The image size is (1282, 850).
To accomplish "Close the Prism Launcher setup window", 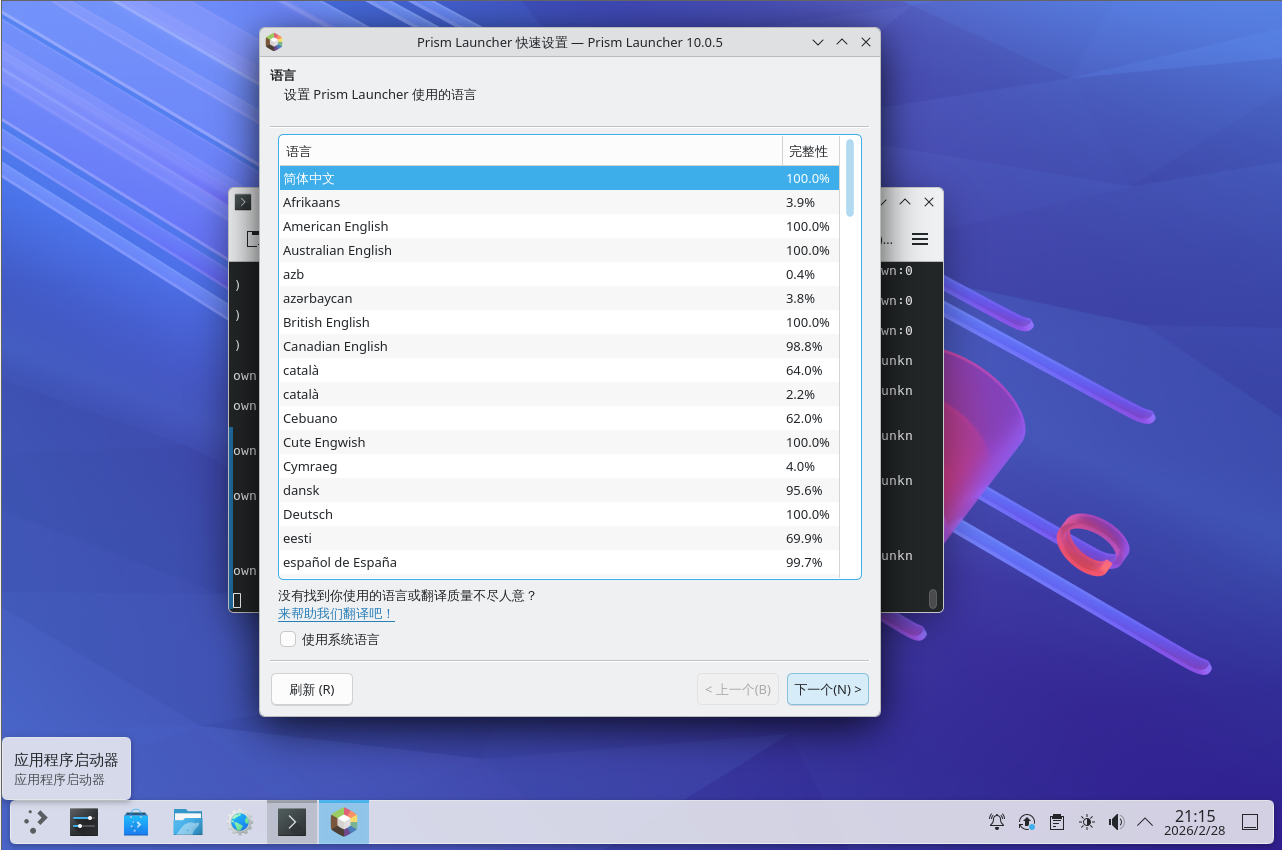I will (x=866, y=42).
